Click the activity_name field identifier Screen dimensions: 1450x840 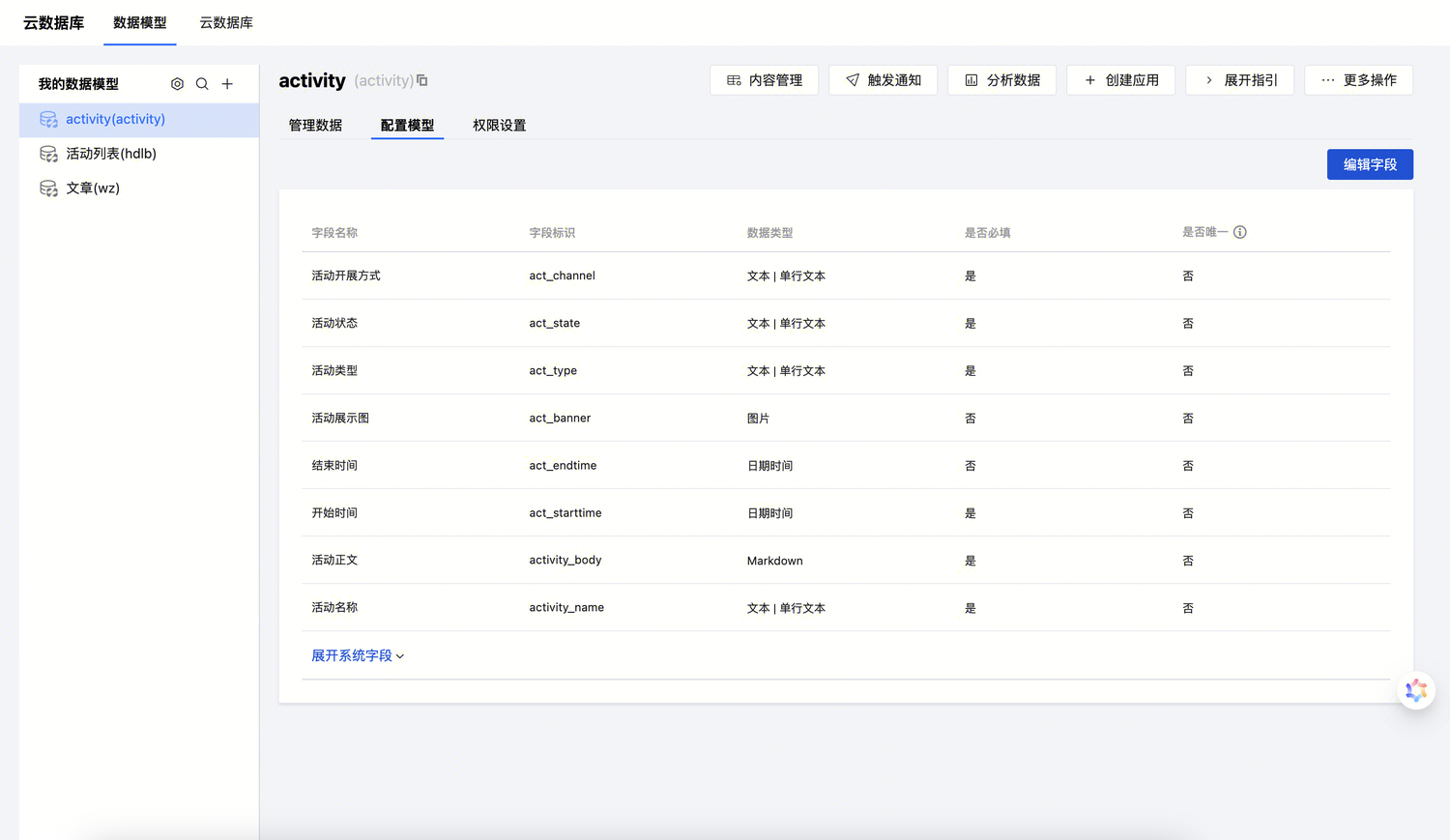566,607
